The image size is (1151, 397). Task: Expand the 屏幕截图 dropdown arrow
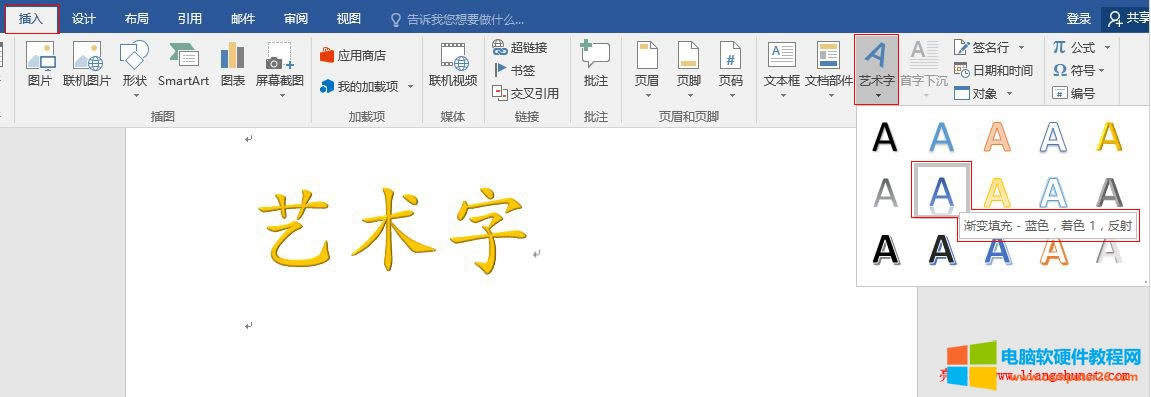click(282, 95)
